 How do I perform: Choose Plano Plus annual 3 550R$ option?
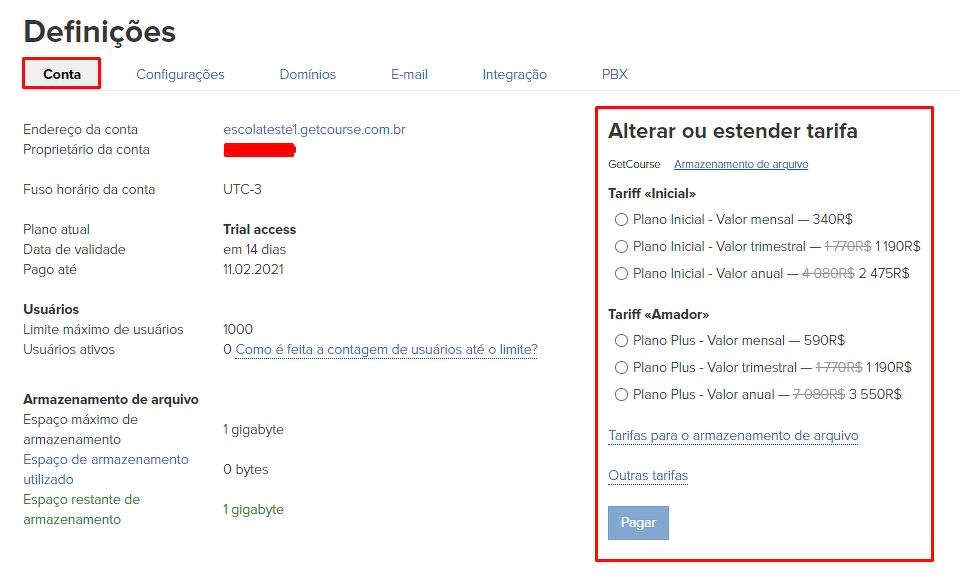tap(622, 394)
